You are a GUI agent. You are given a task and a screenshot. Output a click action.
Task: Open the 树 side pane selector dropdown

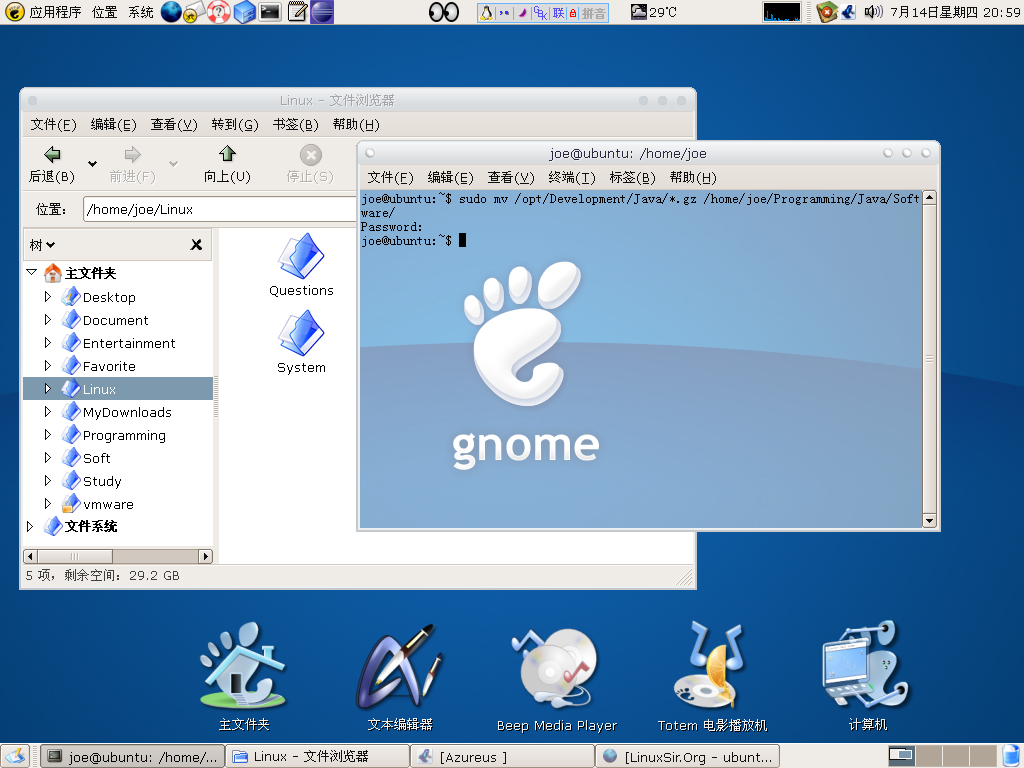pyautogui.click(x=42, y=245)
